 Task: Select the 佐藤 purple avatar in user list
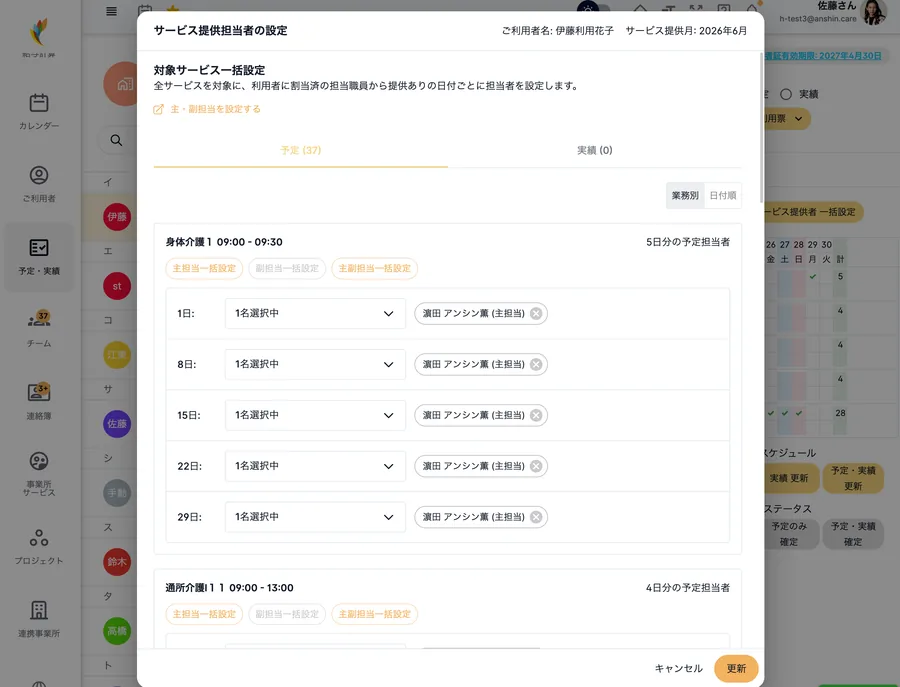click(117, 424)
